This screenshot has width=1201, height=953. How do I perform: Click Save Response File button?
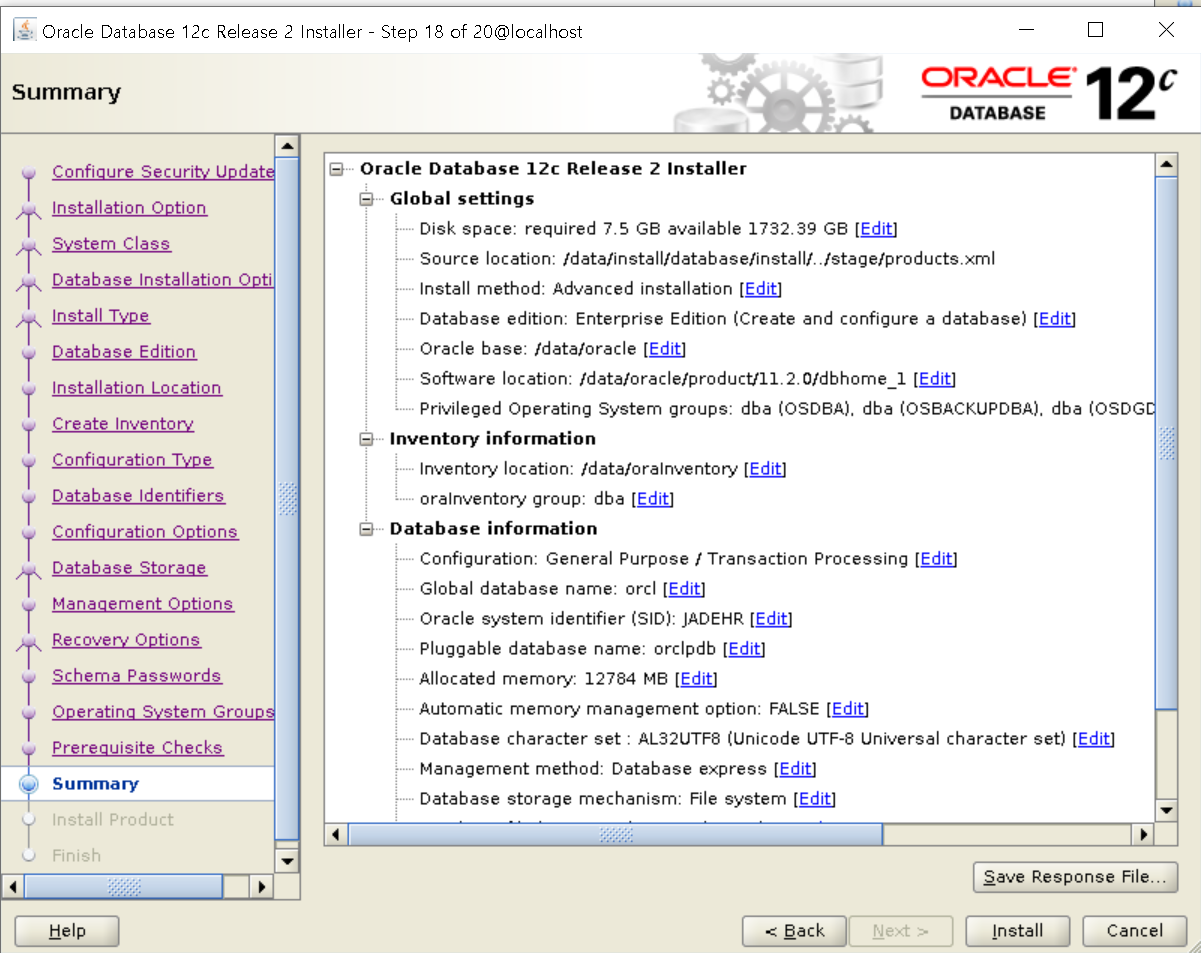(1075, 877)
